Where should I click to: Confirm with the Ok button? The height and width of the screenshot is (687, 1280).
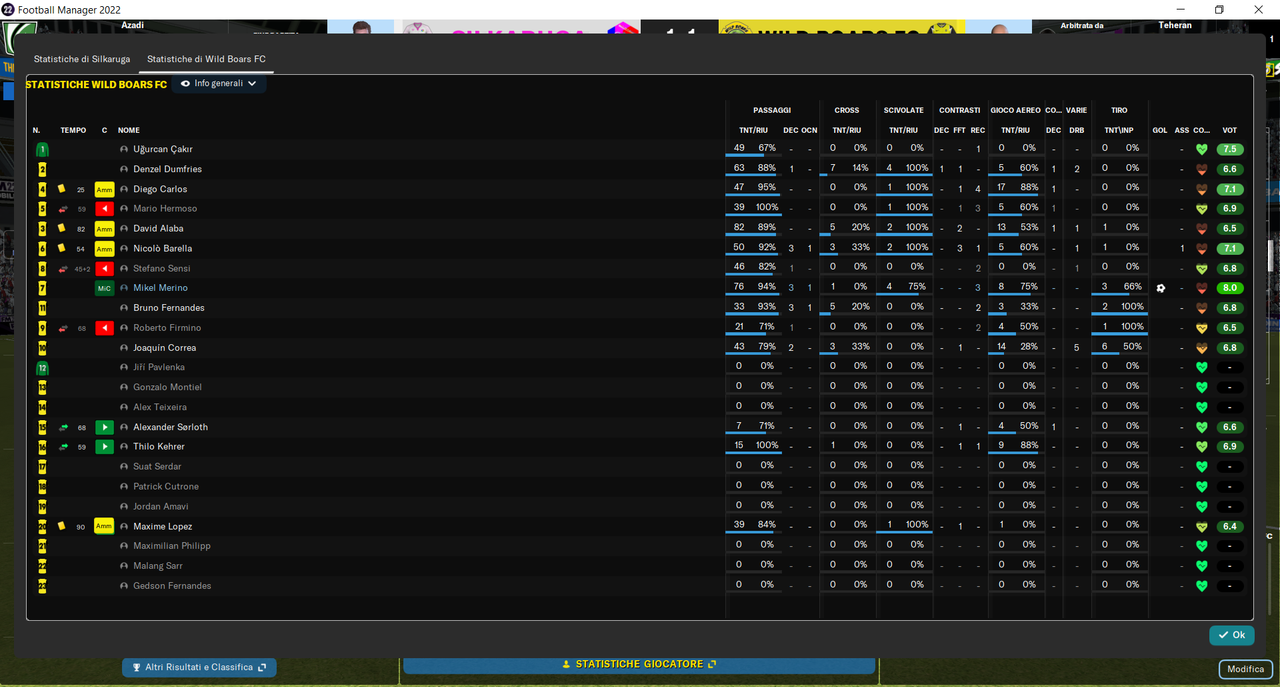click(x=1231, y=635)
